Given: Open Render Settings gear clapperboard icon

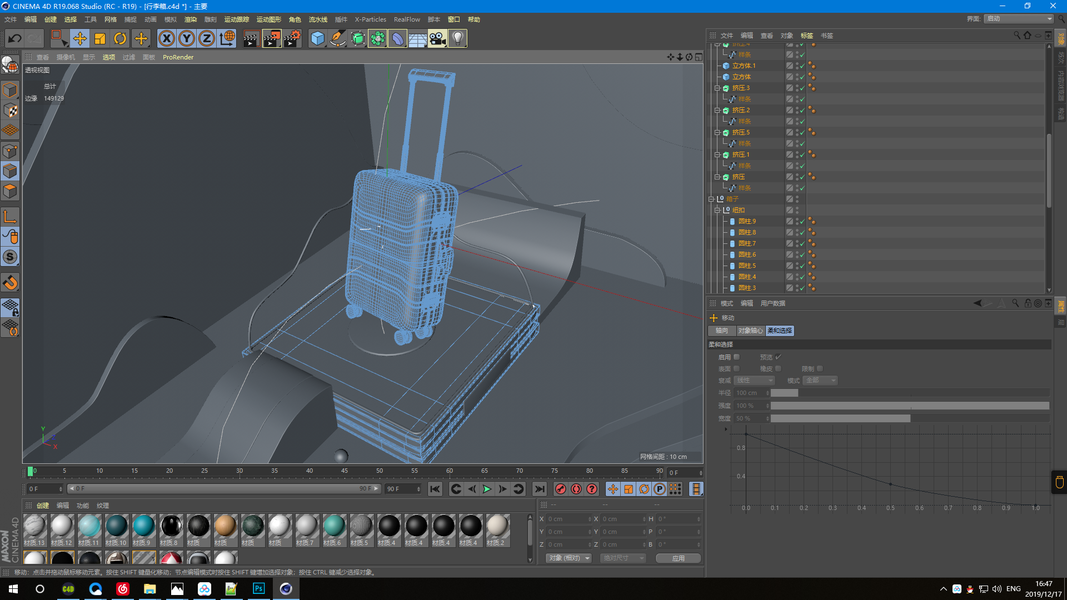Looking at the screenshot, I should tap(293, 39).
